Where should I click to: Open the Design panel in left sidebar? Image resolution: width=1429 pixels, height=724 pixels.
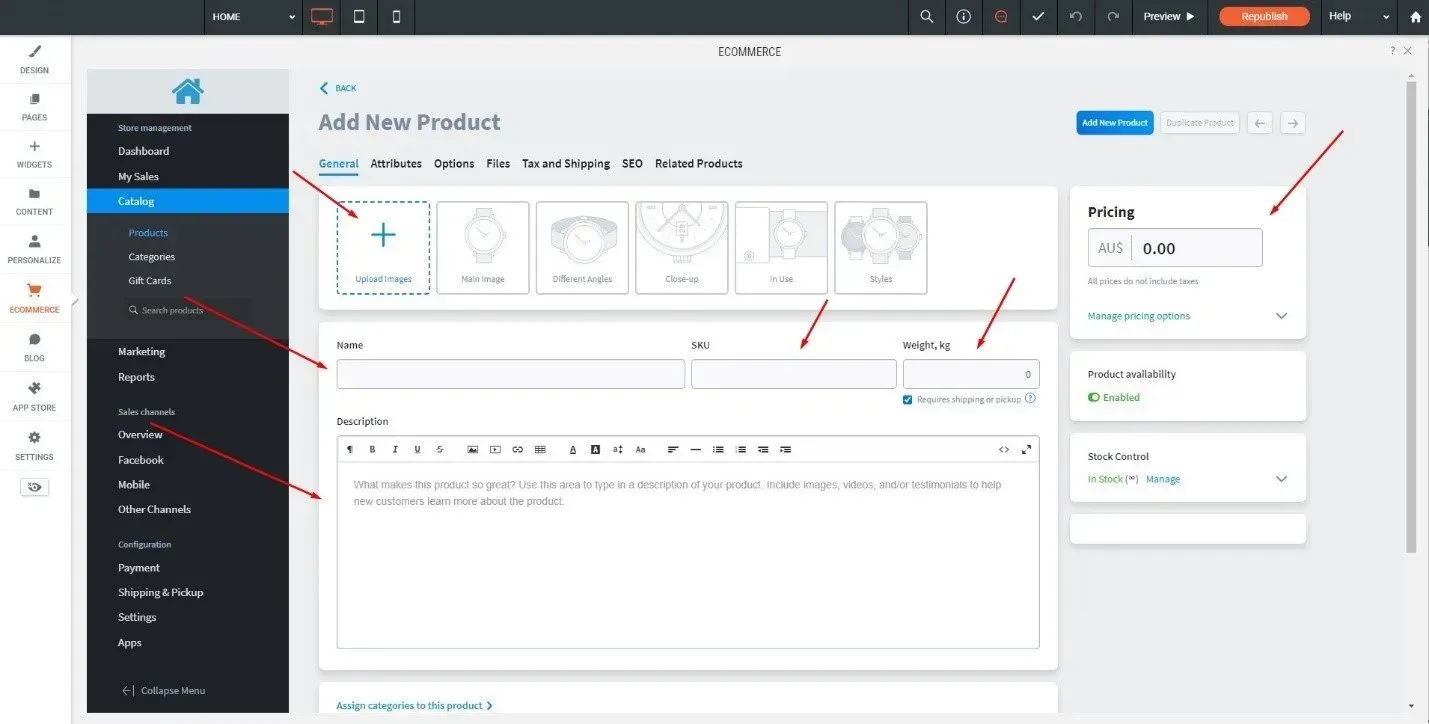point(35,59)
